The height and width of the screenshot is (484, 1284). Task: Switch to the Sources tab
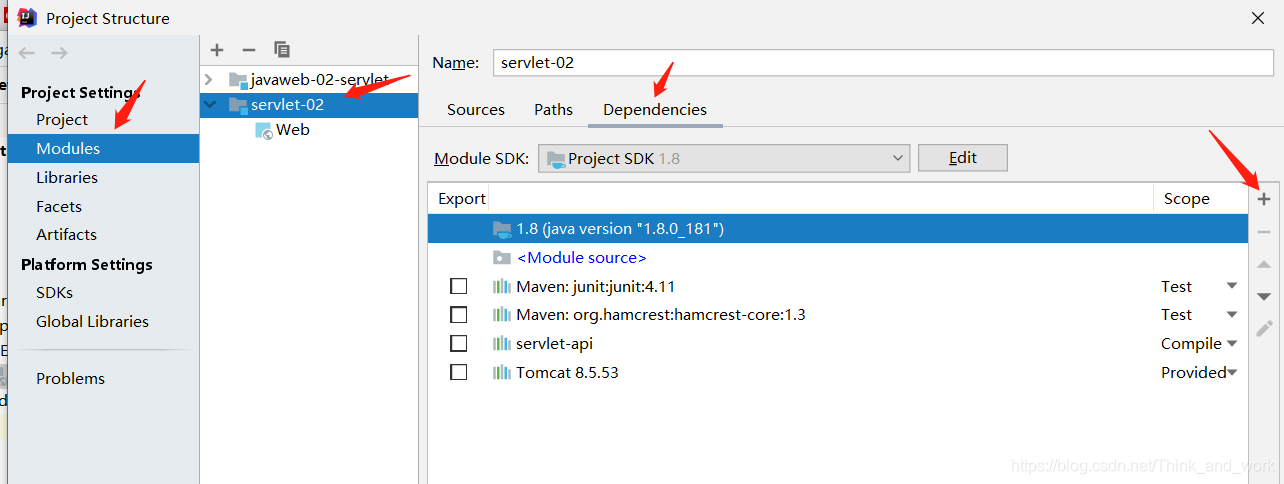pyautogui.click(x=476, y=109)
